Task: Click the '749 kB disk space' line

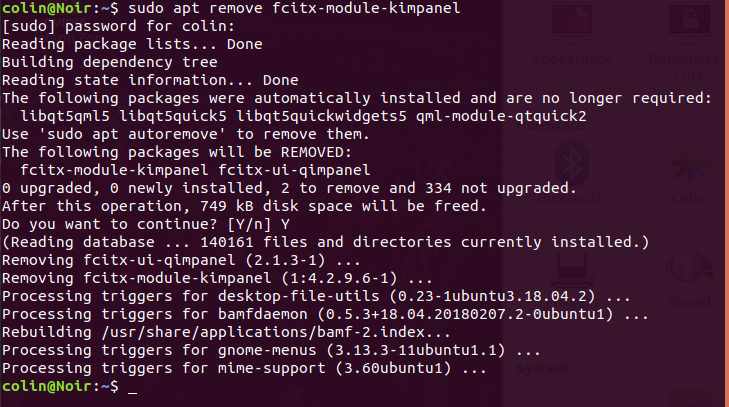Action: tap(244, 207)
